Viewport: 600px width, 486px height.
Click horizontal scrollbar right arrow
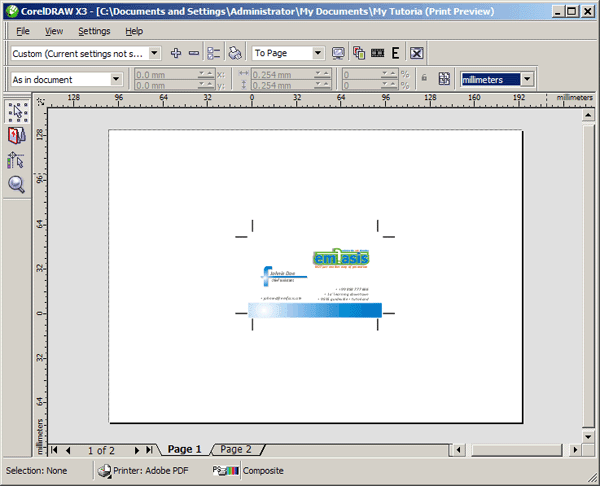click(575, 450)
